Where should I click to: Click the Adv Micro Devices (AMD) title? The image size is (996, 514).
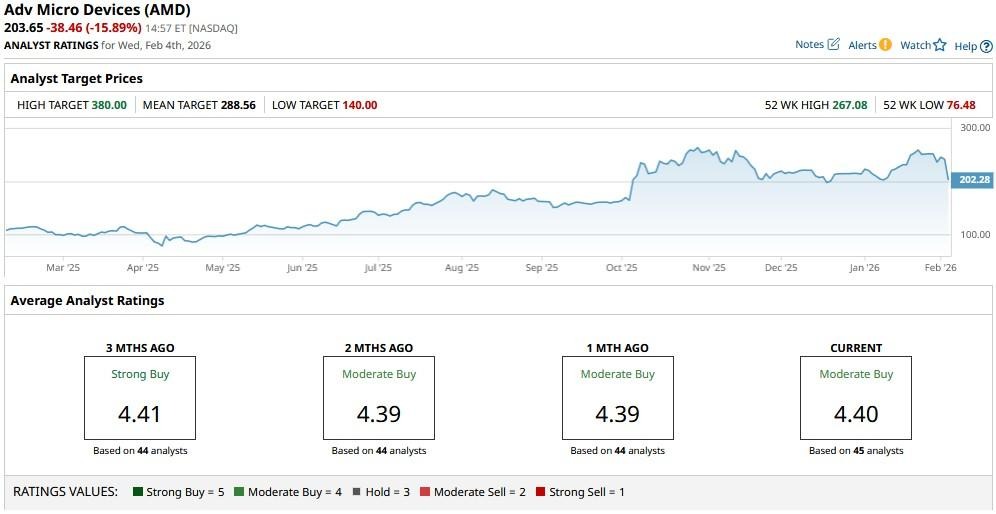97,10
